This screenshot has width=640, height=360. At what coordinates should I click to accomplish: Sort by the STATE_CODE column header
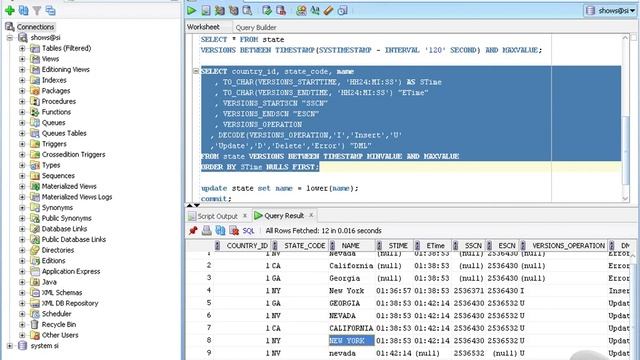(x=301, y=245)
